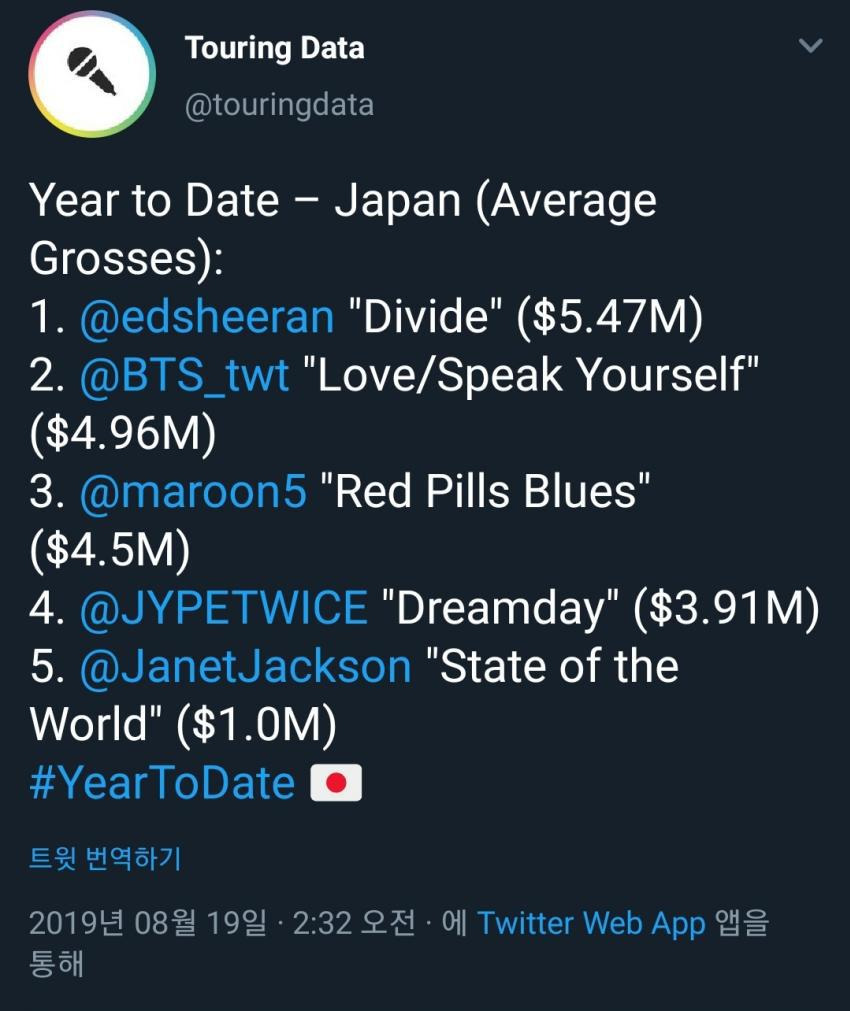The width and height of the screenshot is (850, 1011).
Task: Click the Japan flag emoji
Action: 336,783
